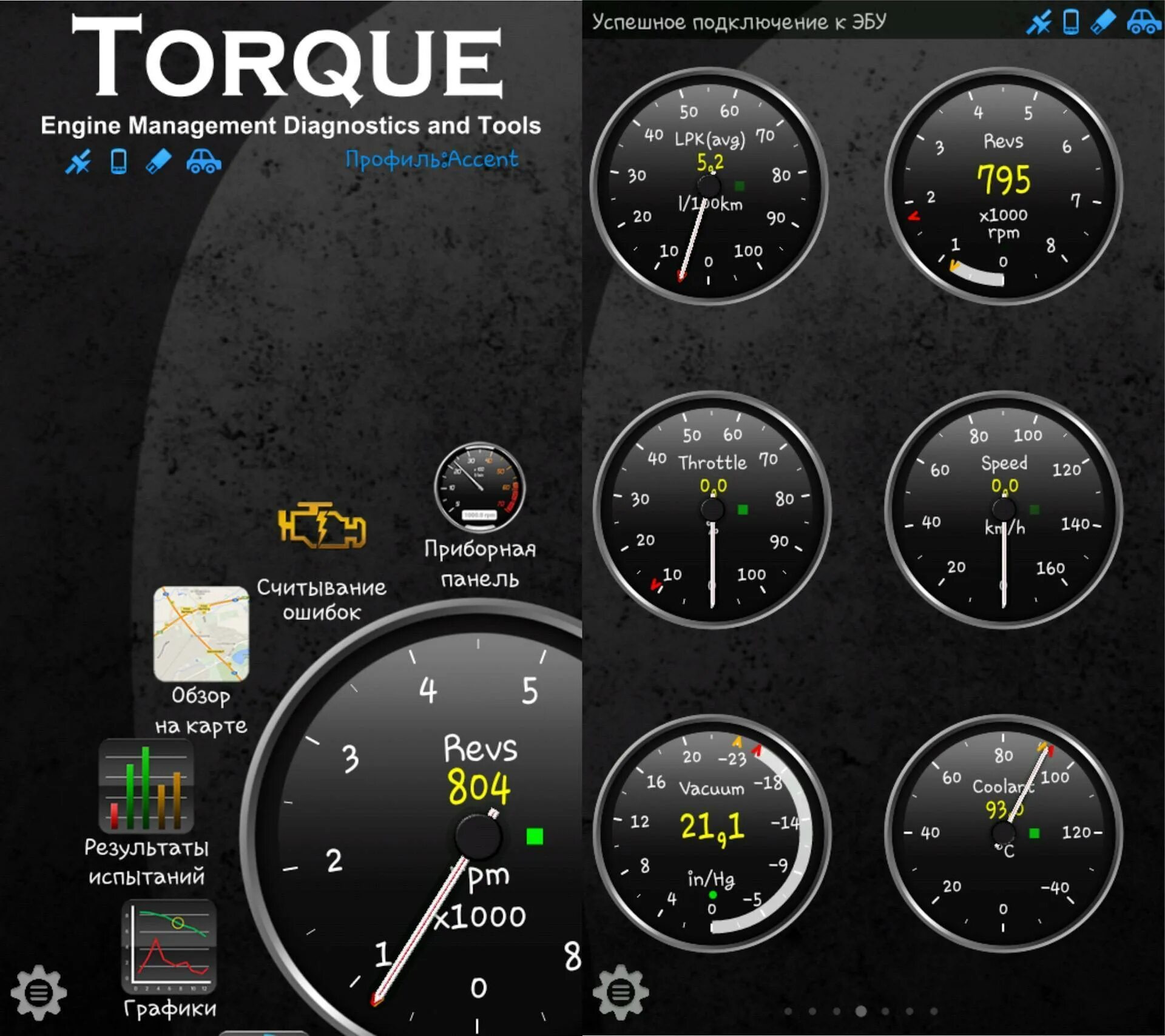Click the settings gear on the dashboard screen
Screen dimensions: 1165x1036
tap(620, 992)
